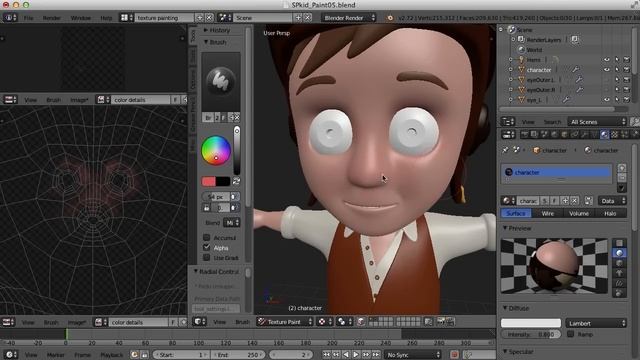Add a new scene with plus button
The image size is (640, 360).
298,18
